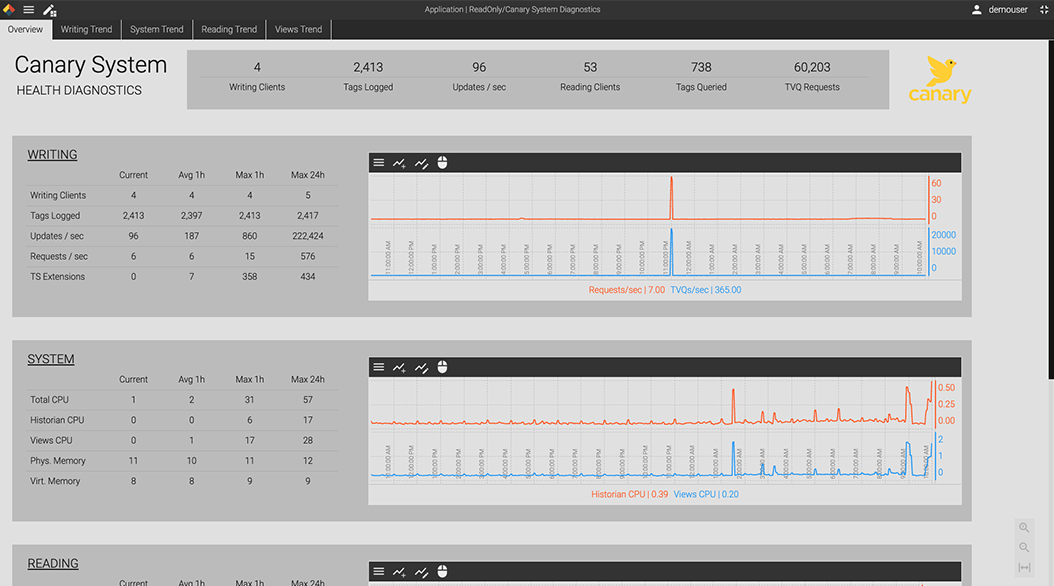
Task: Click the remove trend icon in the Writing chart
Action: tap(421, 163)
